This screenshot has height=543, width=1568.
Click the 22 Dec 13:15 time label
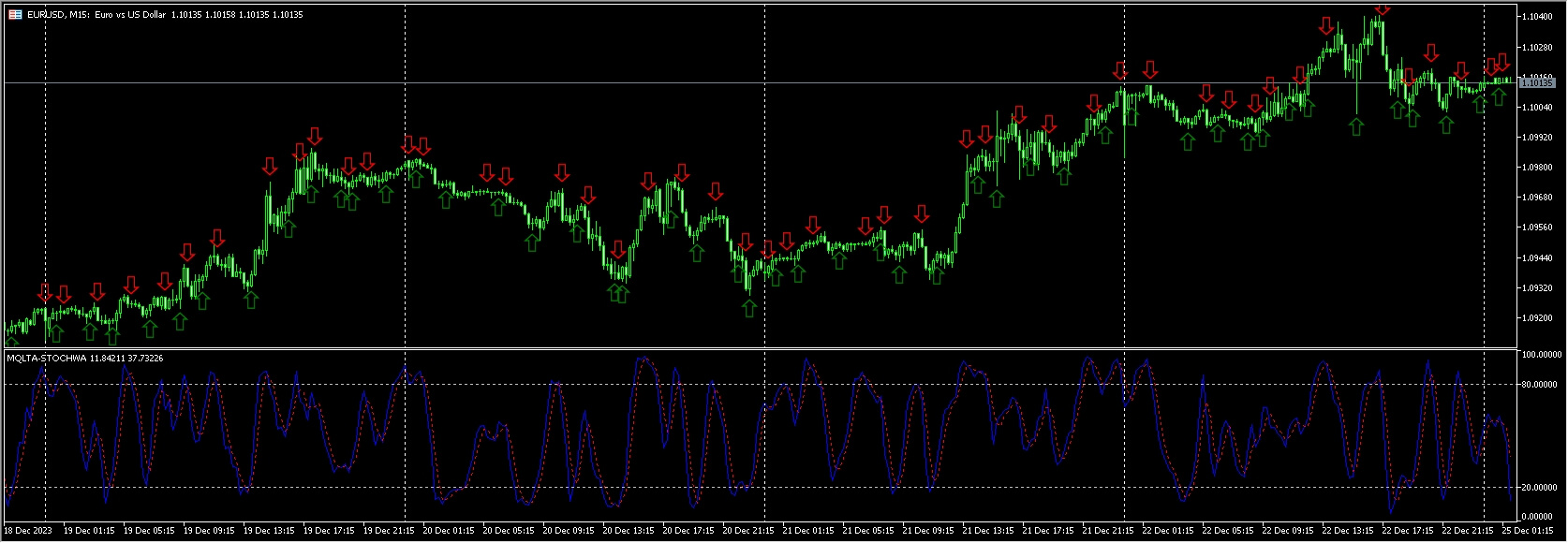1348,531
